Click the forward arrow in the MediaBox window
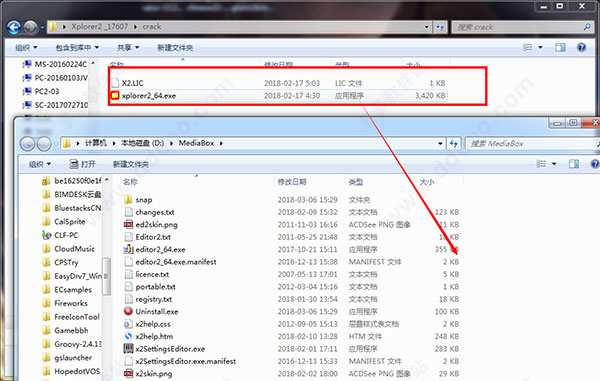 (44, 144)
